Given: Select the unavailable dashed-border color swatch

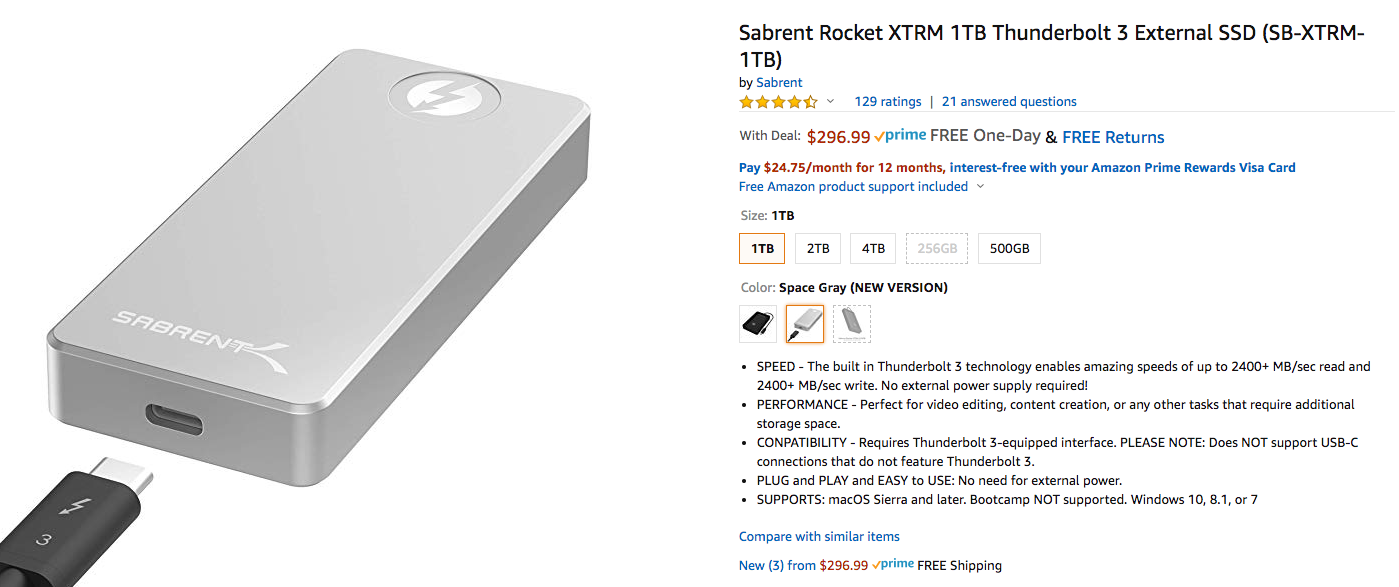Looking at the screenshot, I should (852, 324).
